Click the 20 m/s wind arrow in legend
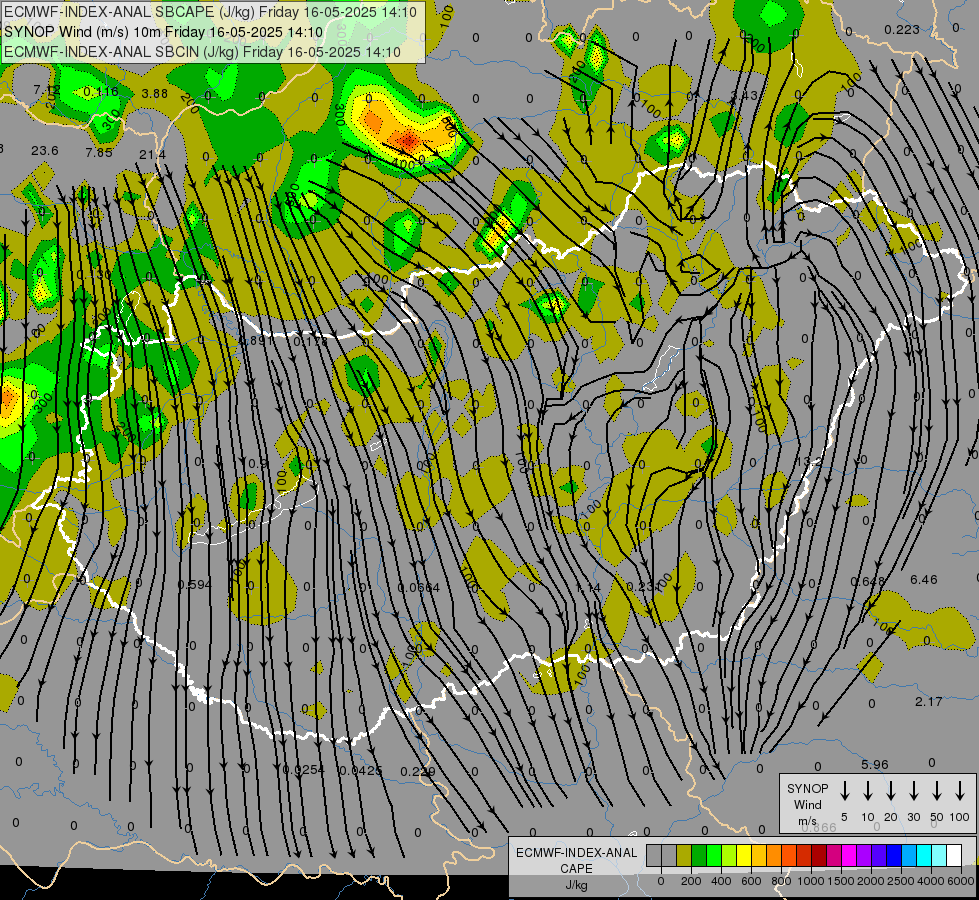The width and height of the screenshot is (979, 900). 891,790
